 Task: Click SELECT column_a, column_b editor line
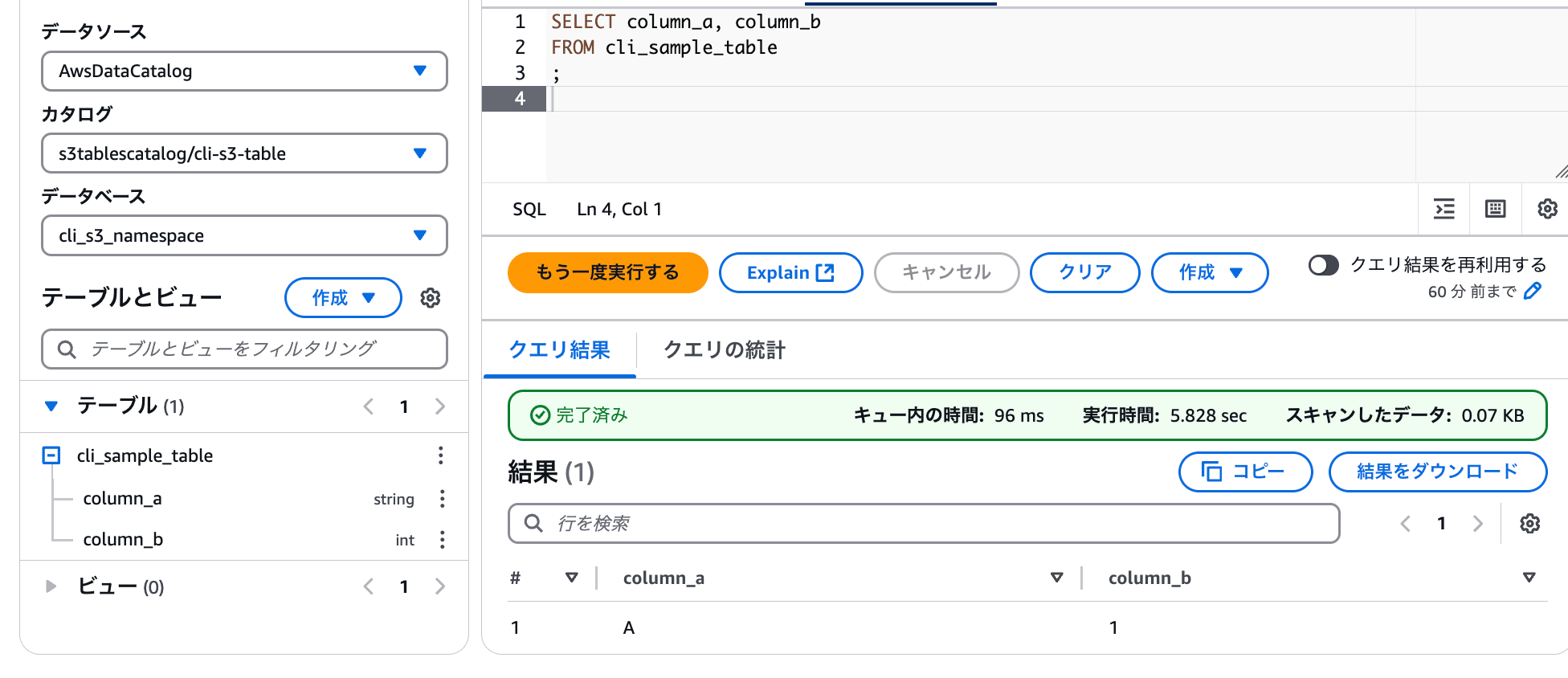click(x=686, y=22)
